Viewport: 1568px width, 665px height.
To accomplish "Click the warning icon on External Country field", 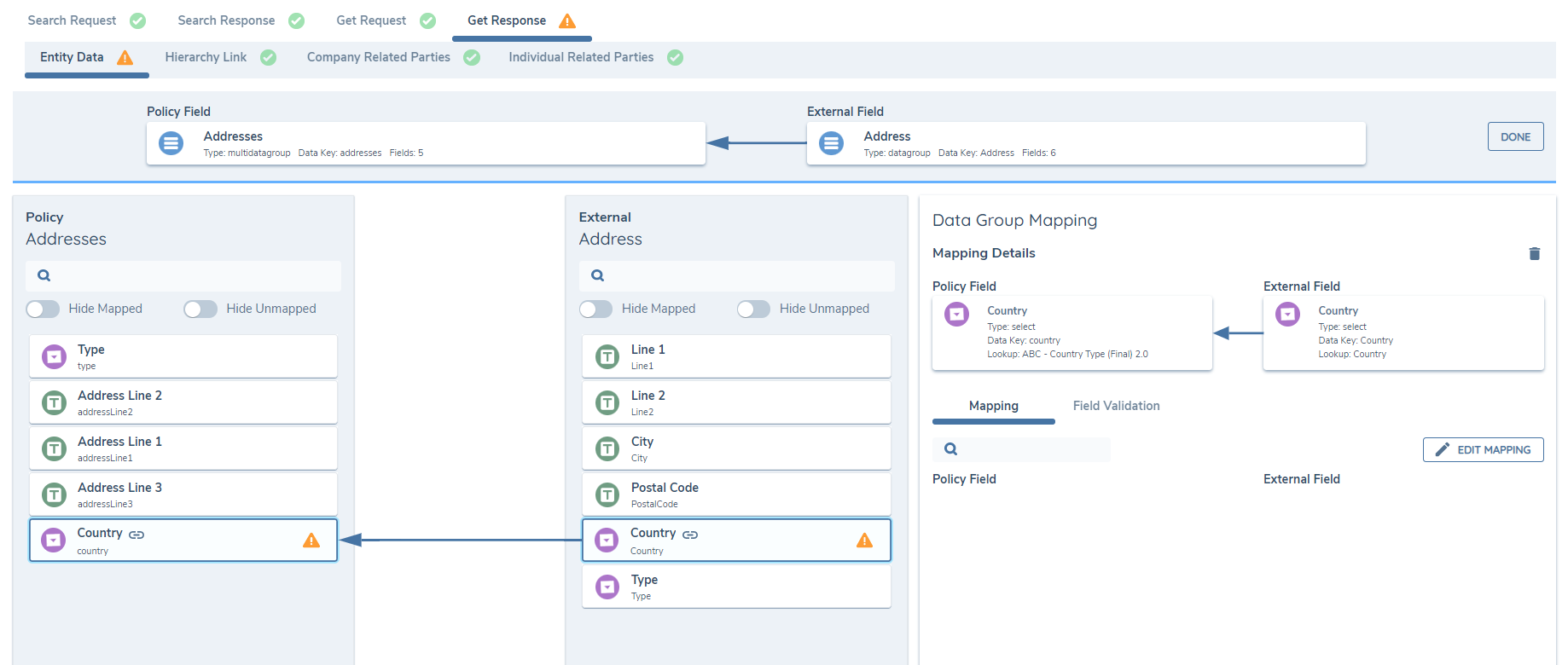I will coord(864,541).
